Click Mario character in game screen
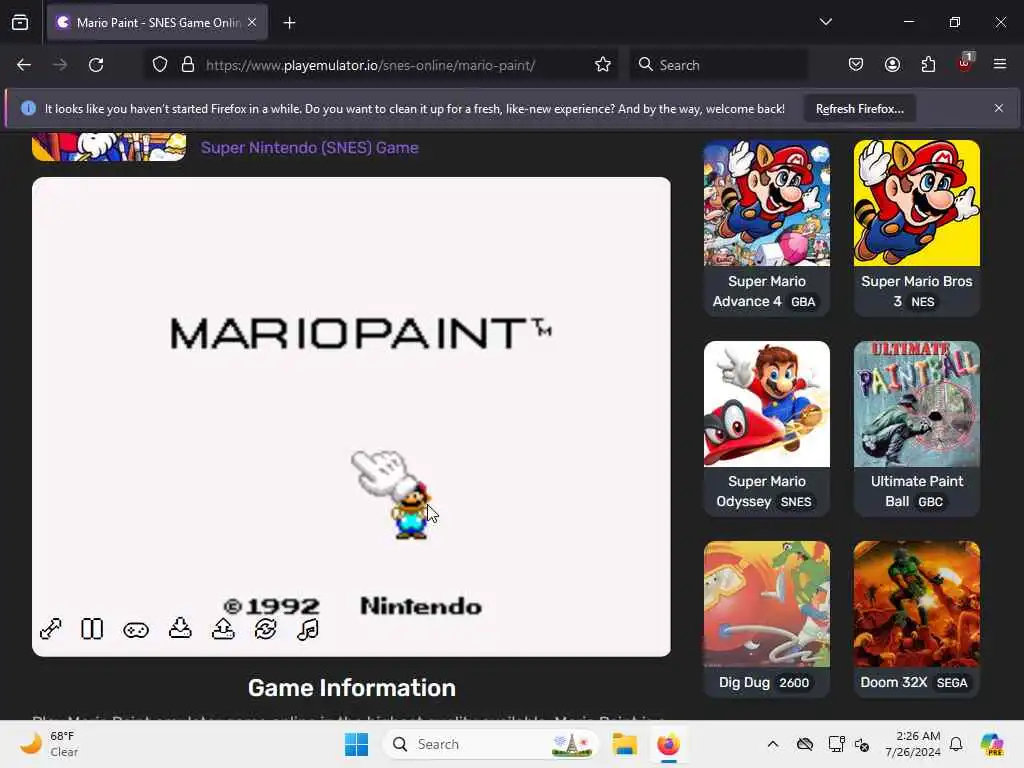Screen dimensions: 1024x768 411,513
